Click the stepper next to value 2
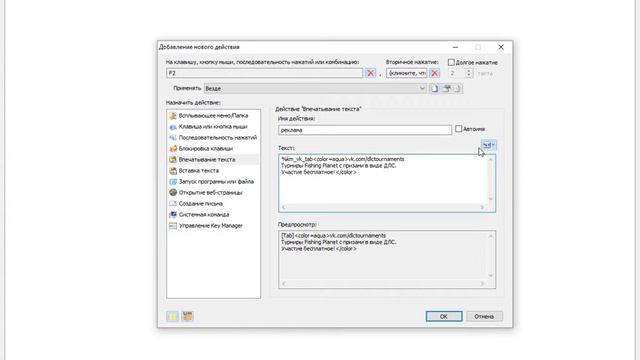This screenshot has height=360, width=640. click(x=469, y=73)
